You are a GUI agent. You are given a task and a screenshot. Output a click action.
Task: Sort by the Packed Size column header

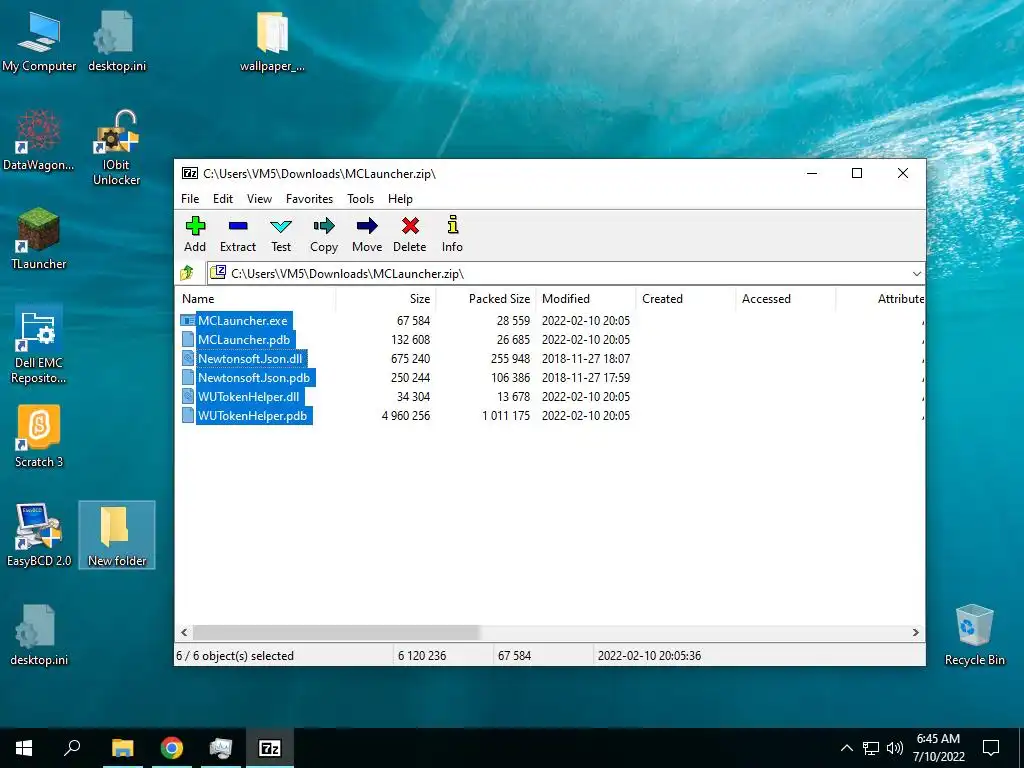(x=485, y=298)
